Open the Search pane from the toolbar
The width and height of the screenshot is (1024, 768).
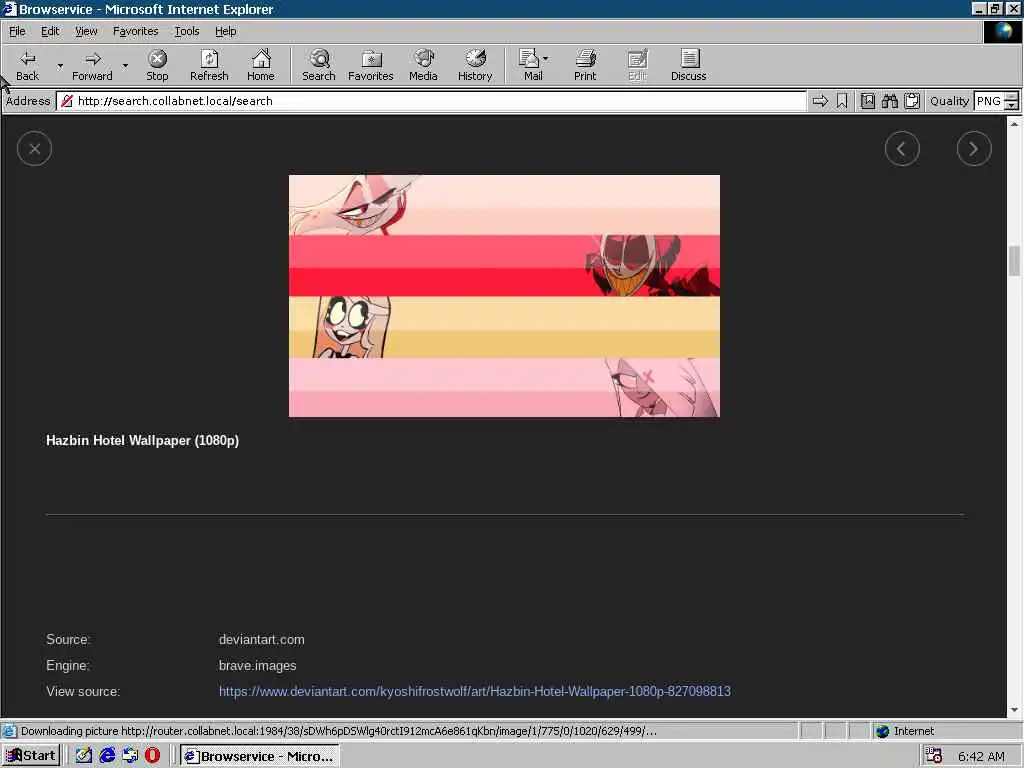tap(319, 65)
